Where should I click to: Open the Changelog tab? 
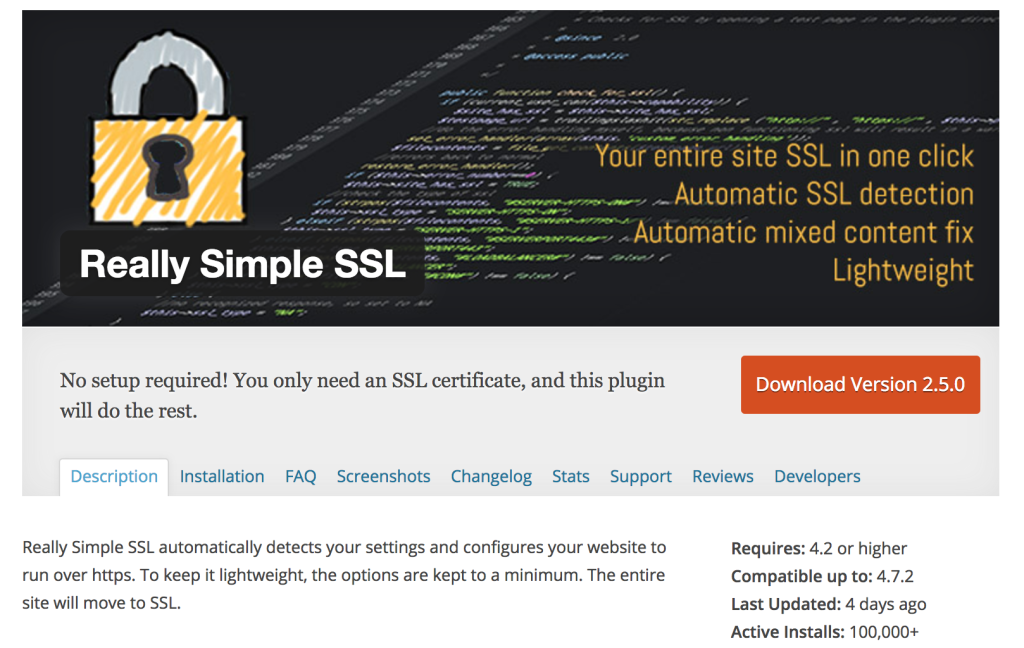(x=491, y=476)
